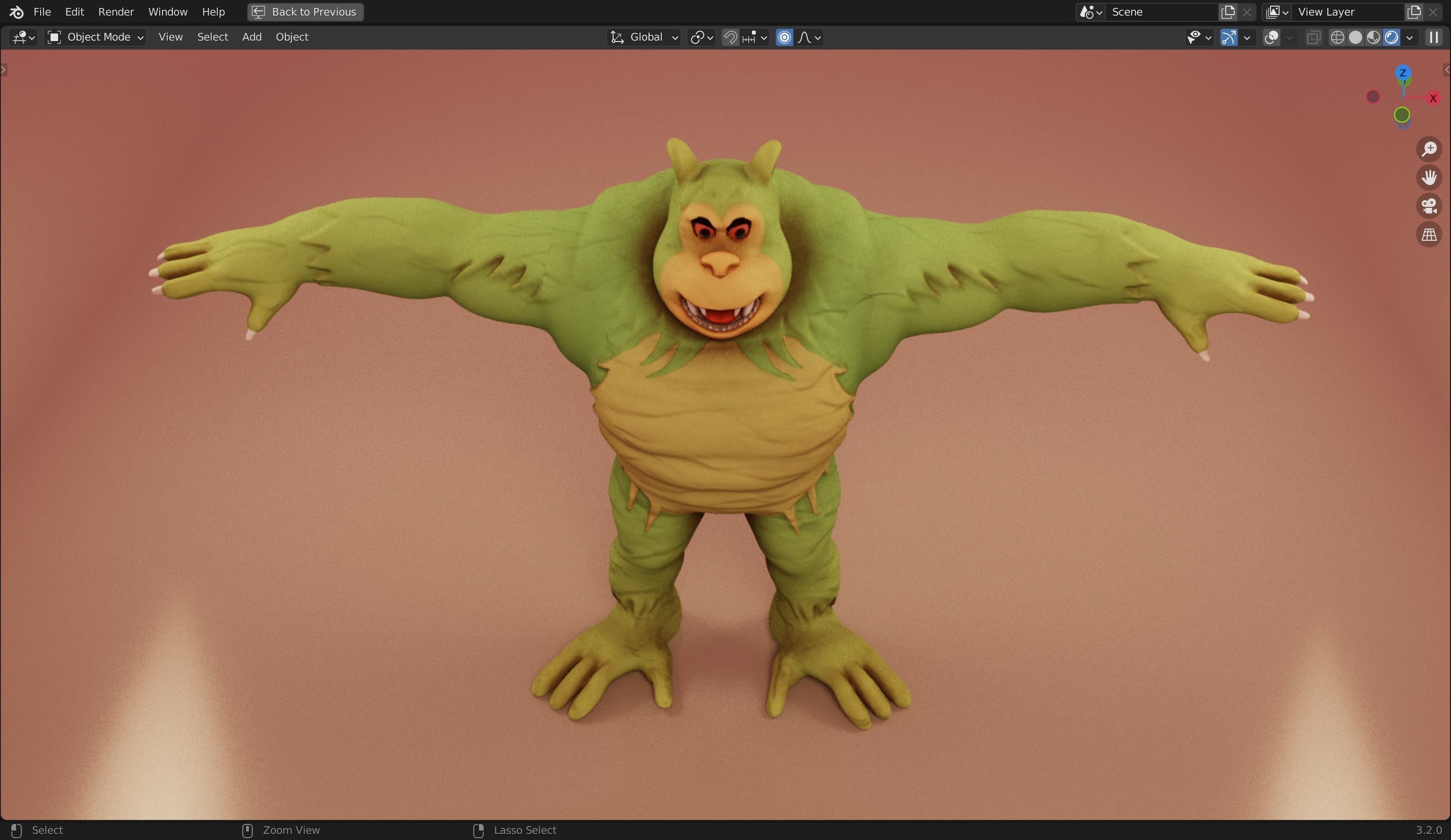This screenshot has width=1451, height=840.
Task: Toggle the snap magnet icon
Action: click(x=730, y=37)
